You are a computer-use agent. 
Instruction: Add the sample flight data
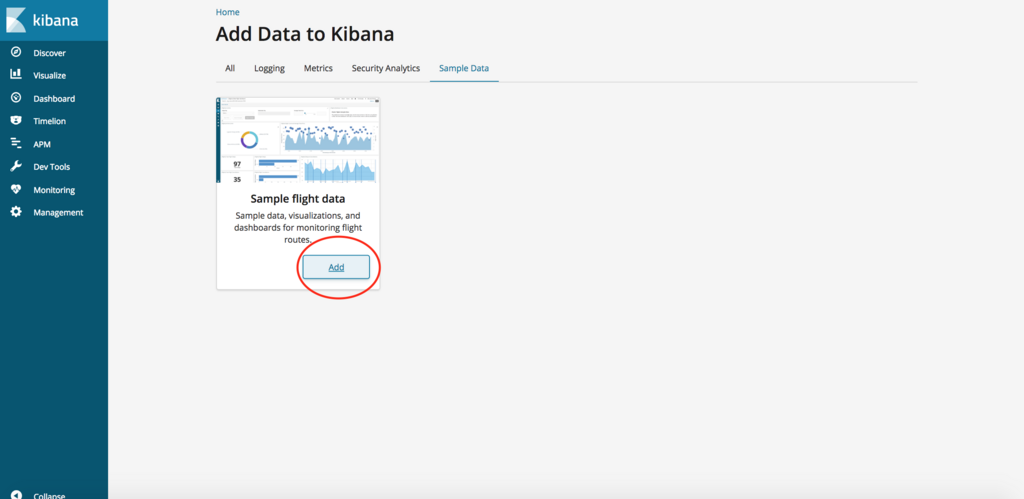336,267
